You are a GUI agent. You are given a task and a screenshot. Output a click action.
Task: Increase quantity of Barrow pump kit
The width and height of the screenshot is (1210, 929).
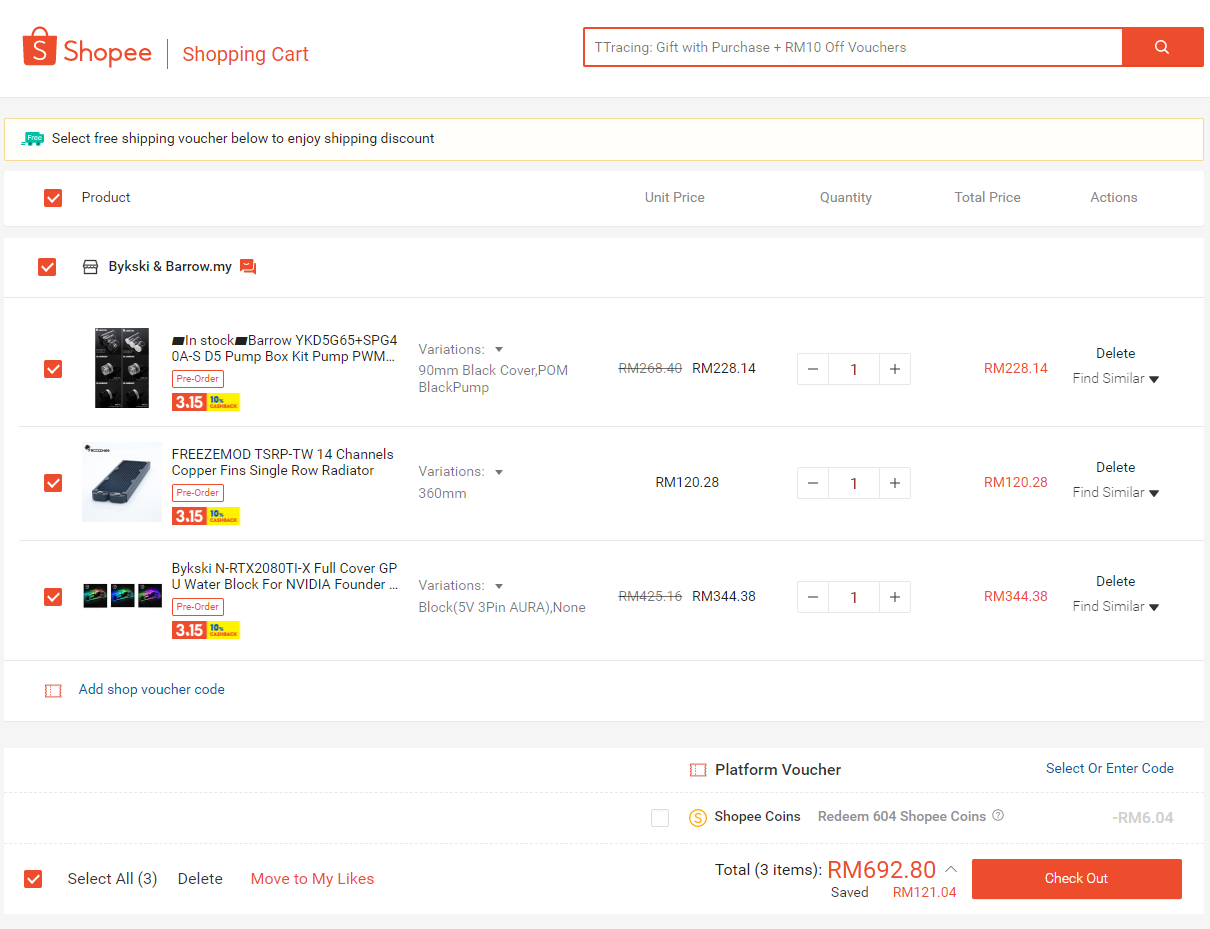pos(894,369)
